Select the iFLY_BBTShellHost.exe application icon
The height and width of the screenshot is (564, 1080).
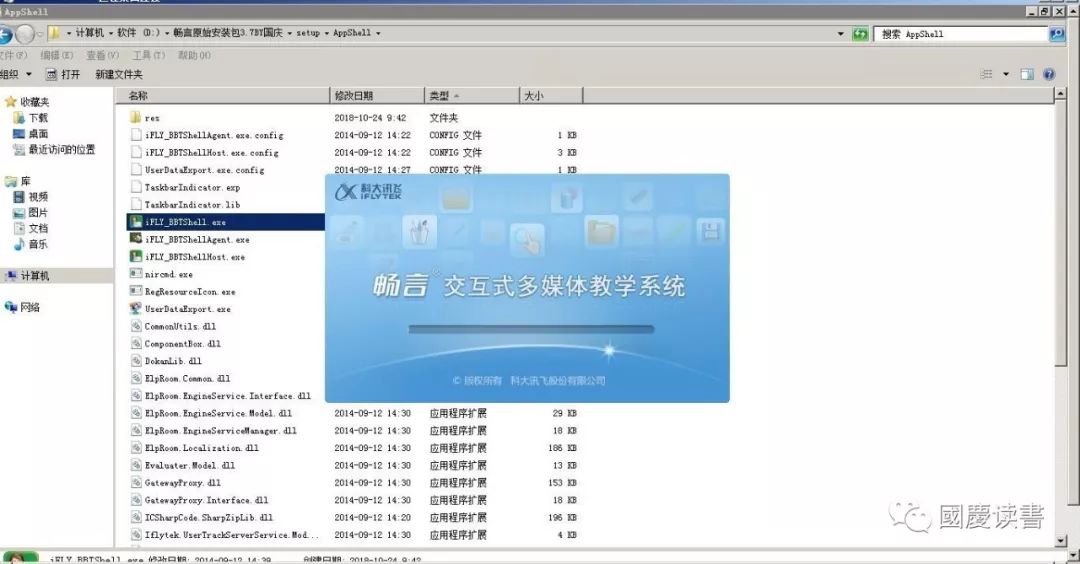[x=136, y=256]
